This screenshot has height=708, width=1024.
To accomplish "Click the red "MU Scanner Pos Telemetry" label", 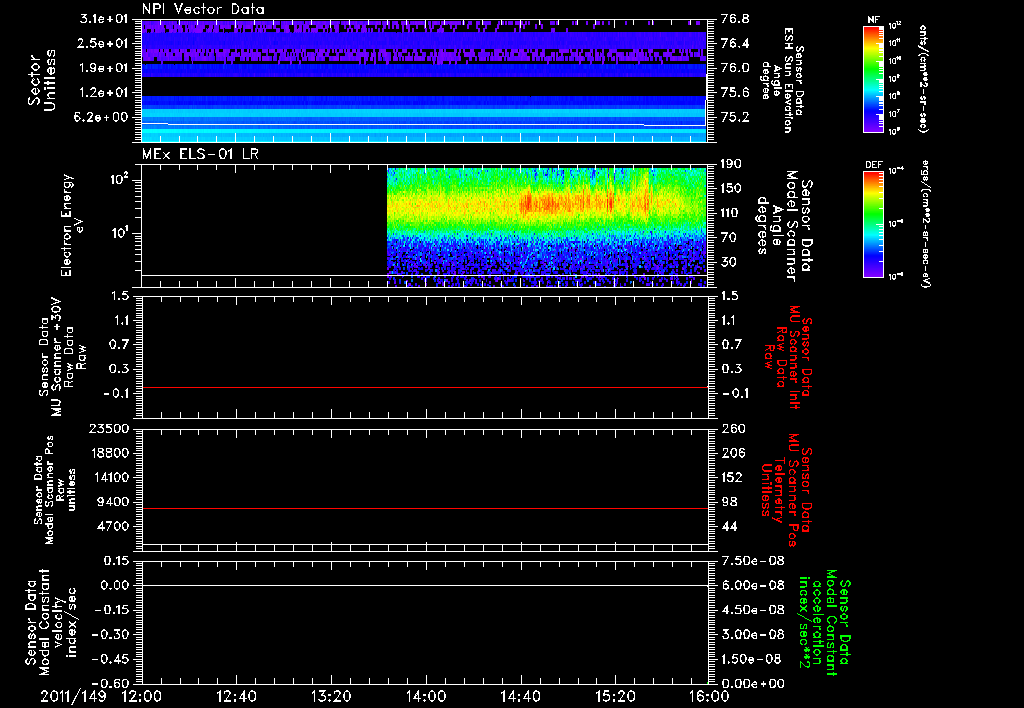I will (788, 490).
